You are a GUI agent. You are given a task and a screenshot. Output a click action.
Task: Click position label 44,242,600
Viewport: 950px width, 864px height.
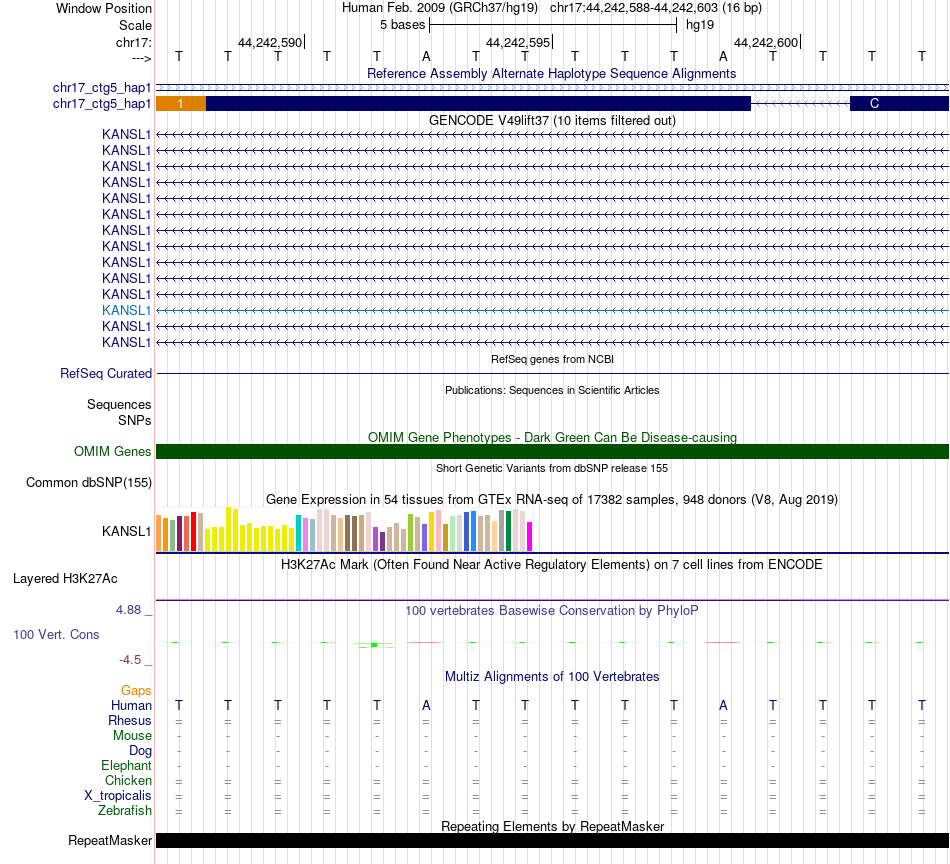pyautogui.click(x=766, y=42)
